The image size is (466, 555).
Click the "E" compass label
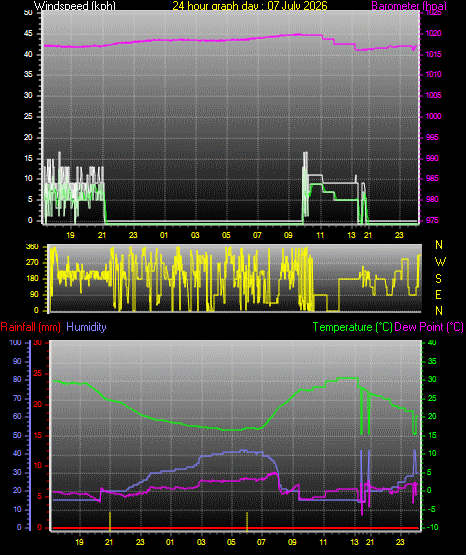pyautogui.click(x=438, y=294)
